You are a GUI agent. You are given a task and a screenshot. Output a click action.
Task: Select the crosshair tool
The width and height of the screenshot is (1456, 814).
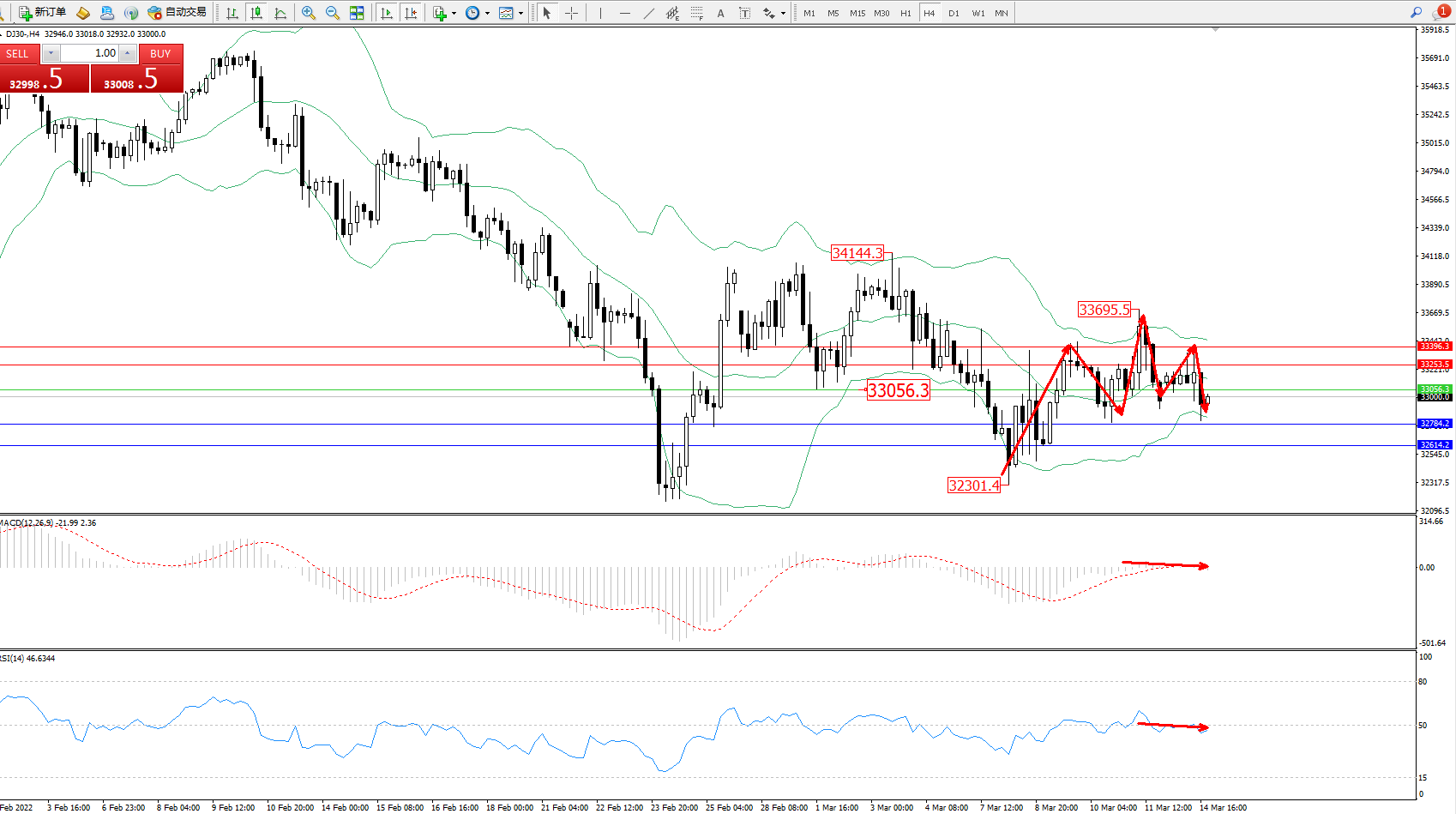[x=571, y=13]
